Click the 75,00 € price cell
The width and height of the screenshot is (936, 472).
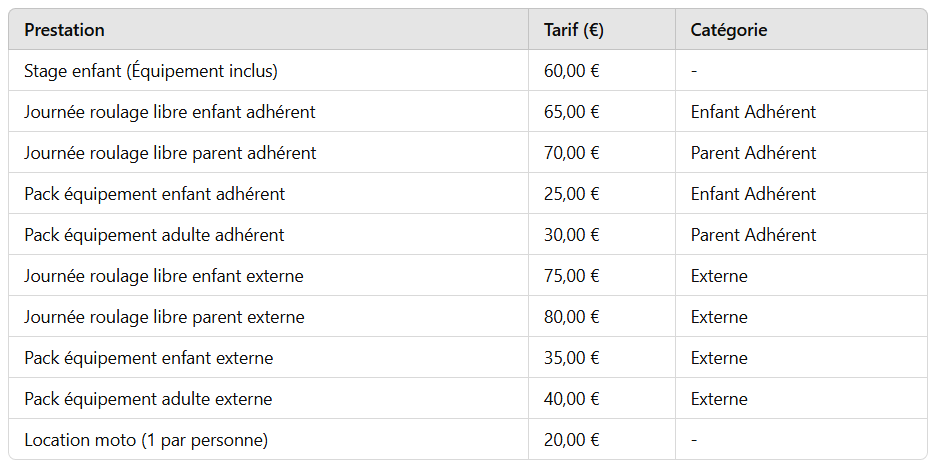(x=572, y=276)
